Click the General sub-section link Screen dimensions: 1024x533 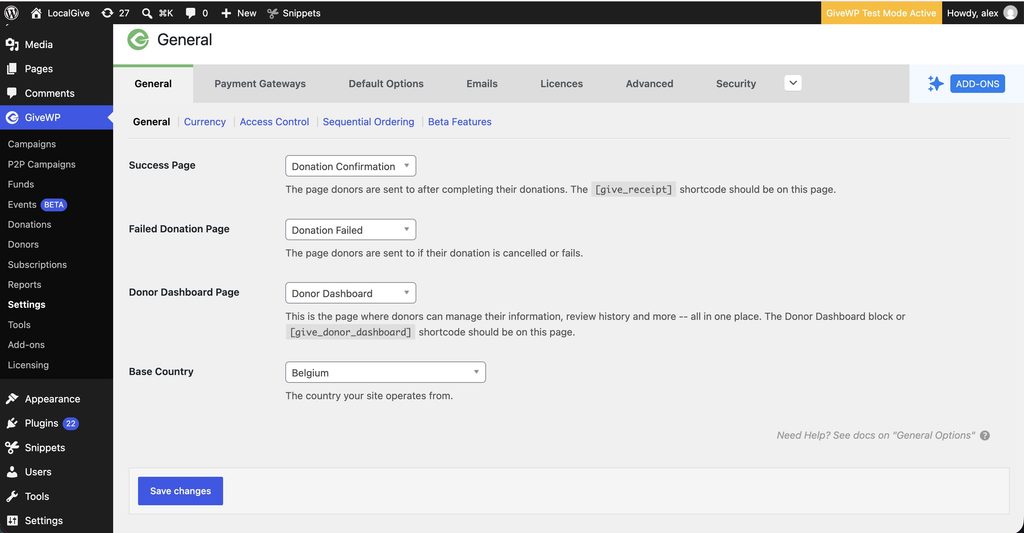tap(152, 121)
